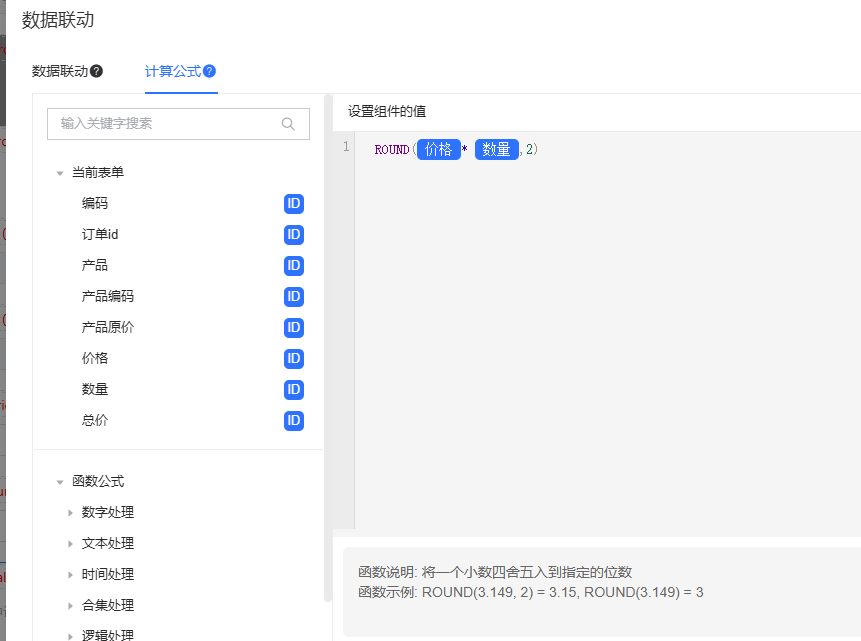Click the 函数示例 ROUND example line
Image resolution: width=861 pixels, height=641 pixels.
531,593
